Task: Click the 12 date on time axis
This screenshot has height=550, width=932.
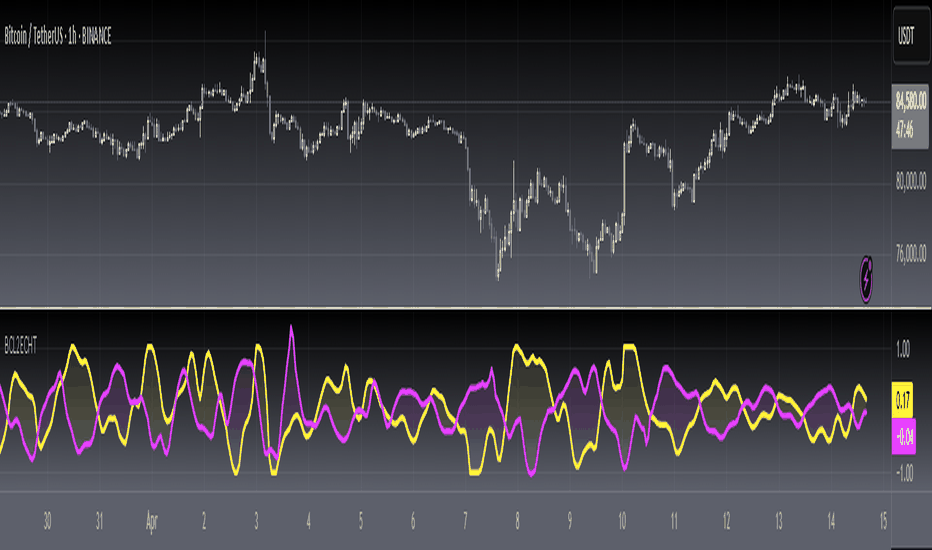Action: coord(726,521)
